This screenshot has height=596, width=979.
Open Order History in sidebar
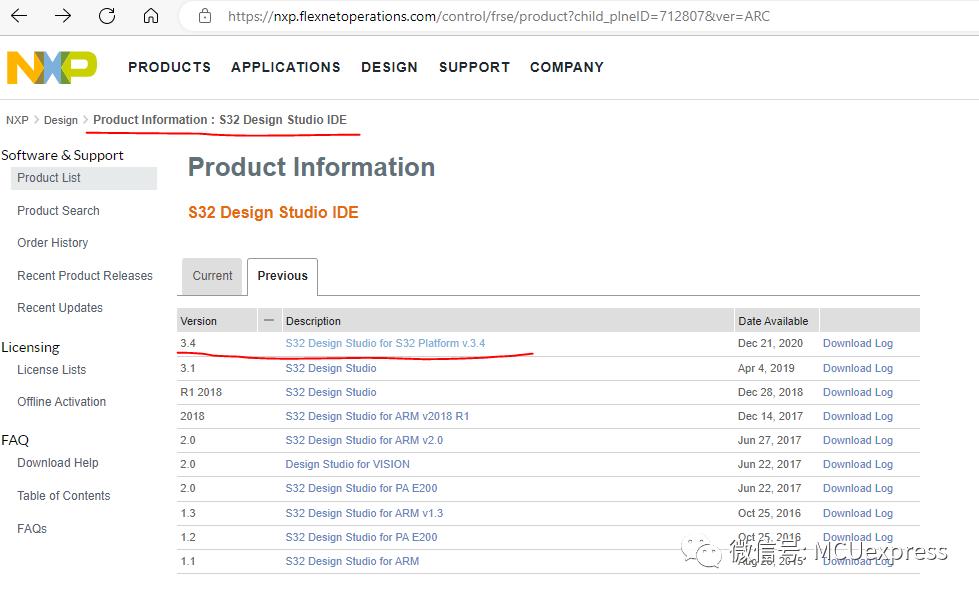[x=52, y=243]
